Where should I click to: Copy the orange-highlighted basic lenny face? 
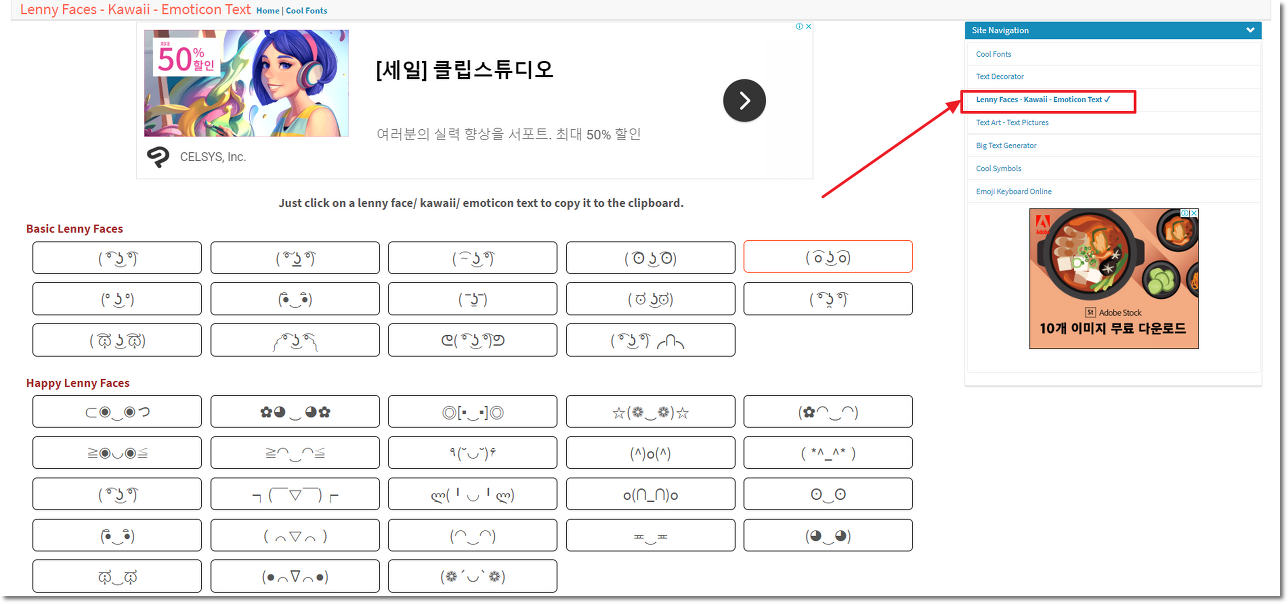[x=827, y=257]
